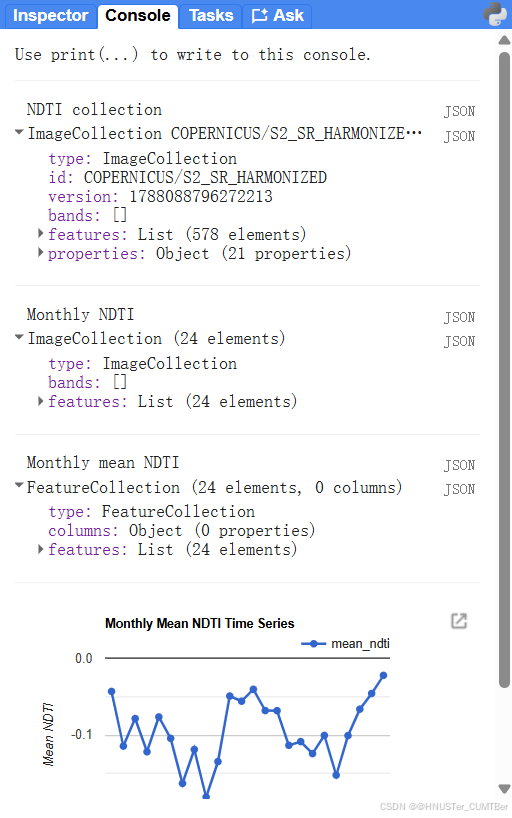The image size is (512, 818).
Task: Click the scrollbar down arrow
Action: [x=504, y=788]
